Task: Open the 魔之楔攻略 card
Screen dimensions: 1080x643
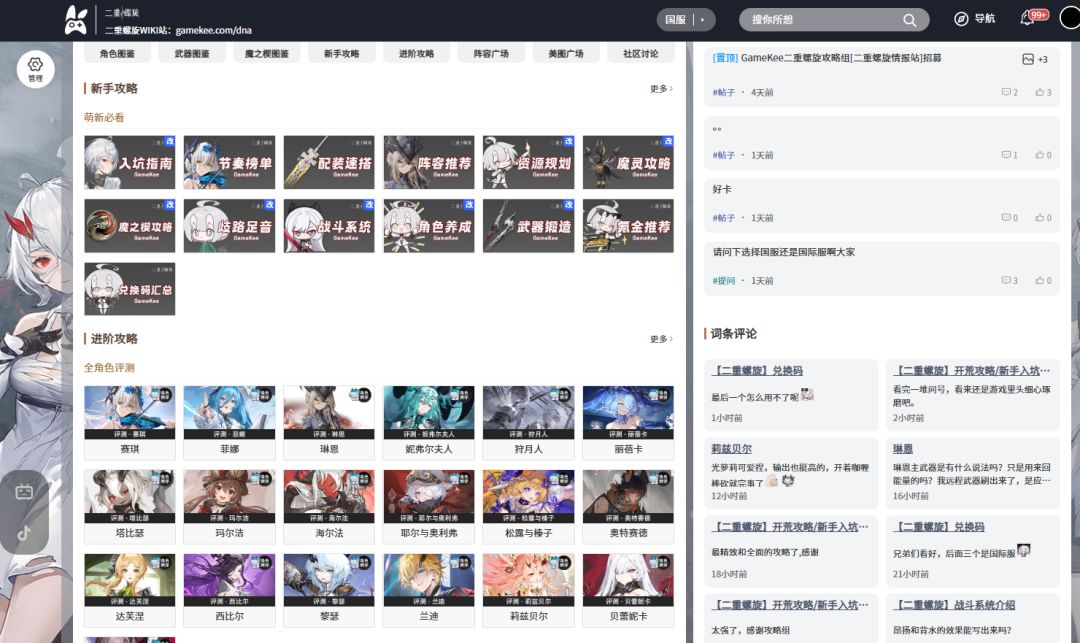Action: click(x=129, y=226)
